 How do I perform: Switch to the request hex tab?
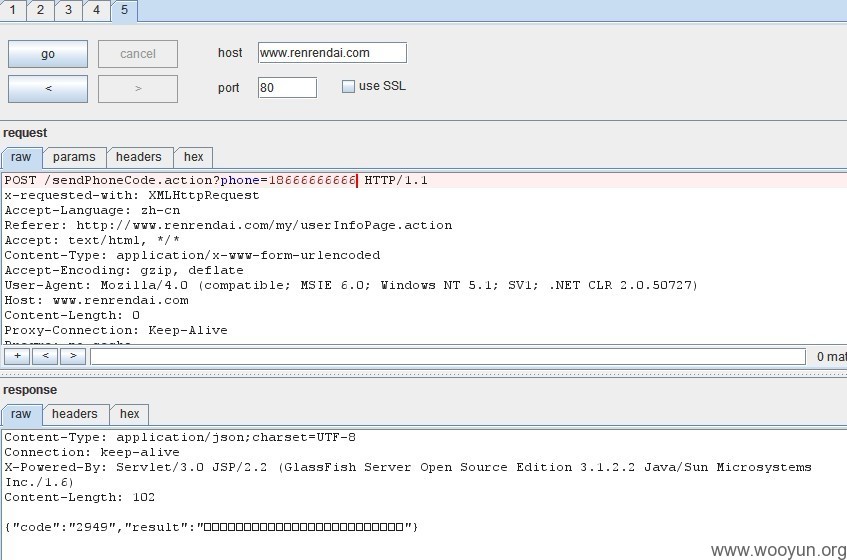(193, 157)
